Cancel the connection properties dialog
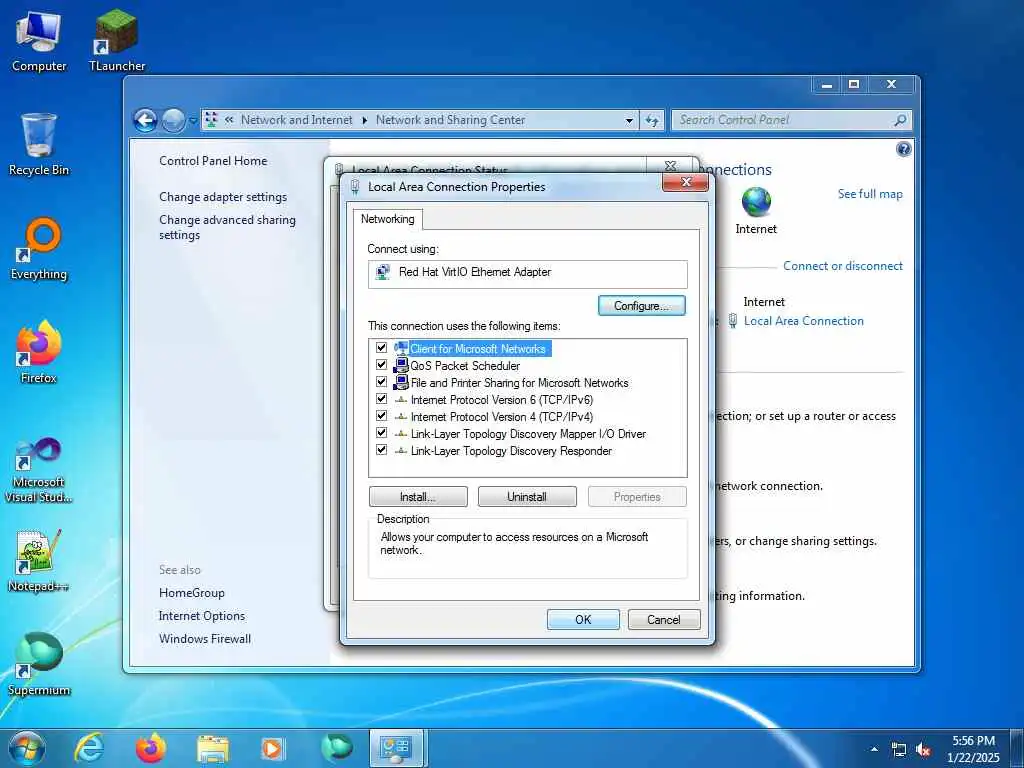The width and height of the screenshot is (1024, 768). [x=664, y=620]
